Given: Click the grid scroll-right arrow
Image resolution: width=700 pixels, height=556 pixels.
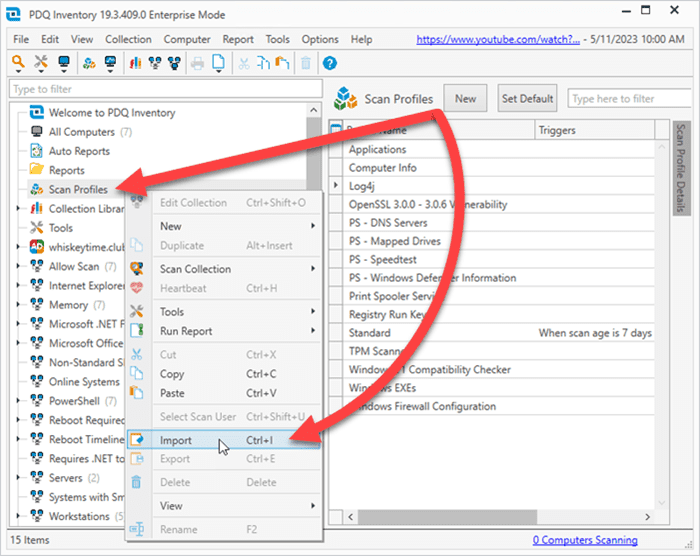Looking at the screenshot, I should (x=647, y=517).
